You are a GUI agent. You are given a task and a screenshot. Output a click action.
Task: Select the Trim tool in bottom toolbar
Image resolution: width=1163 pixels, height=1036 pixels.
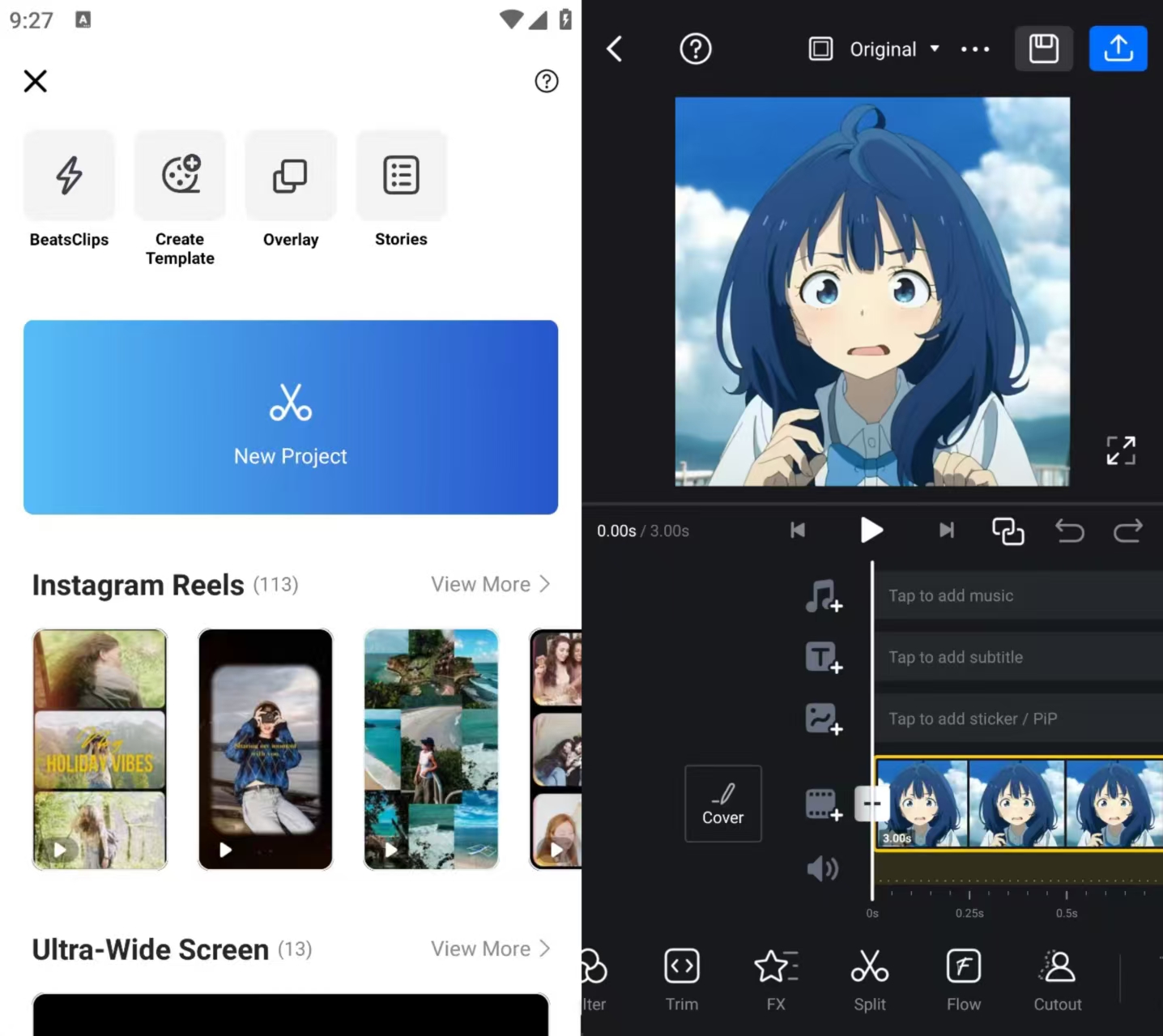tap(681, 979)
